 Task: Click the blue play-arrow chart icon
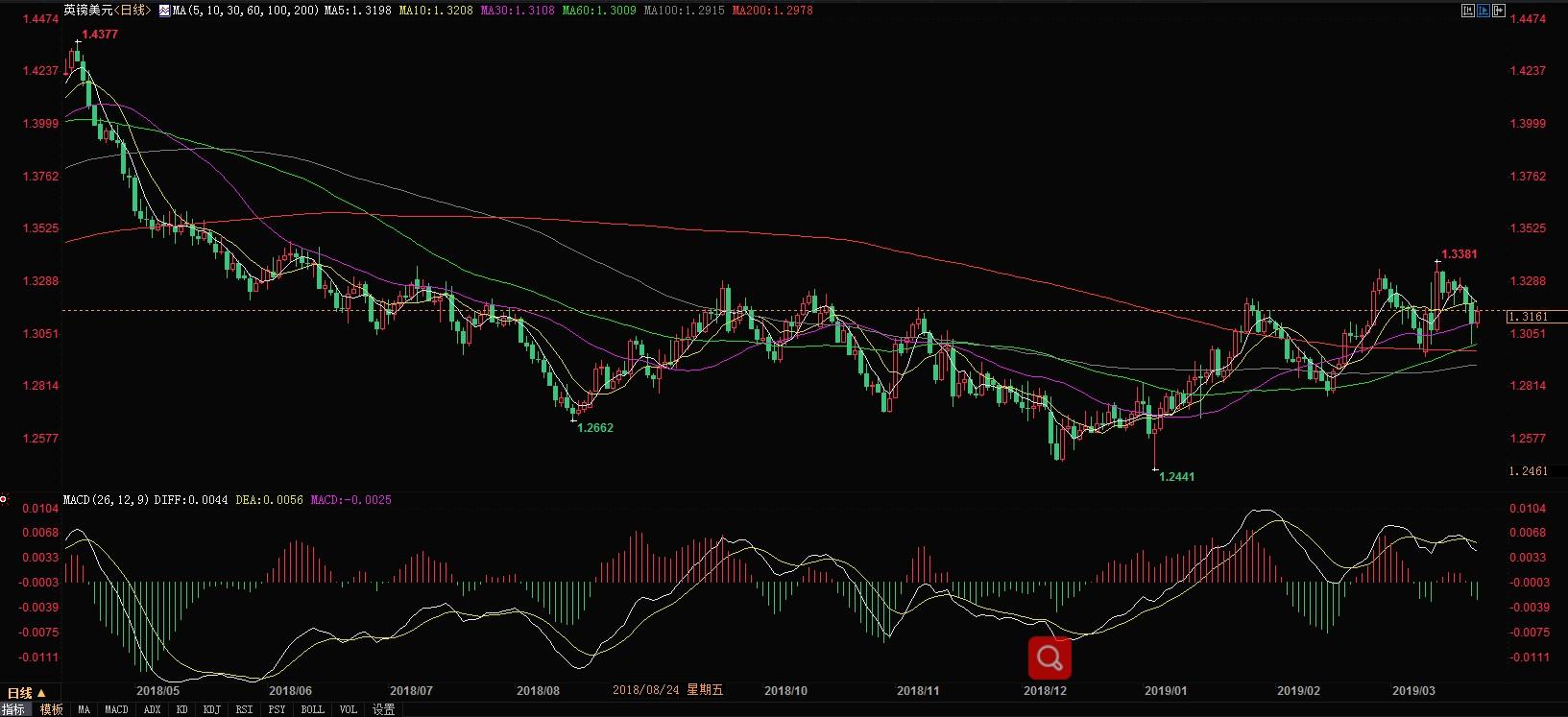click(x=1484, y=11)
